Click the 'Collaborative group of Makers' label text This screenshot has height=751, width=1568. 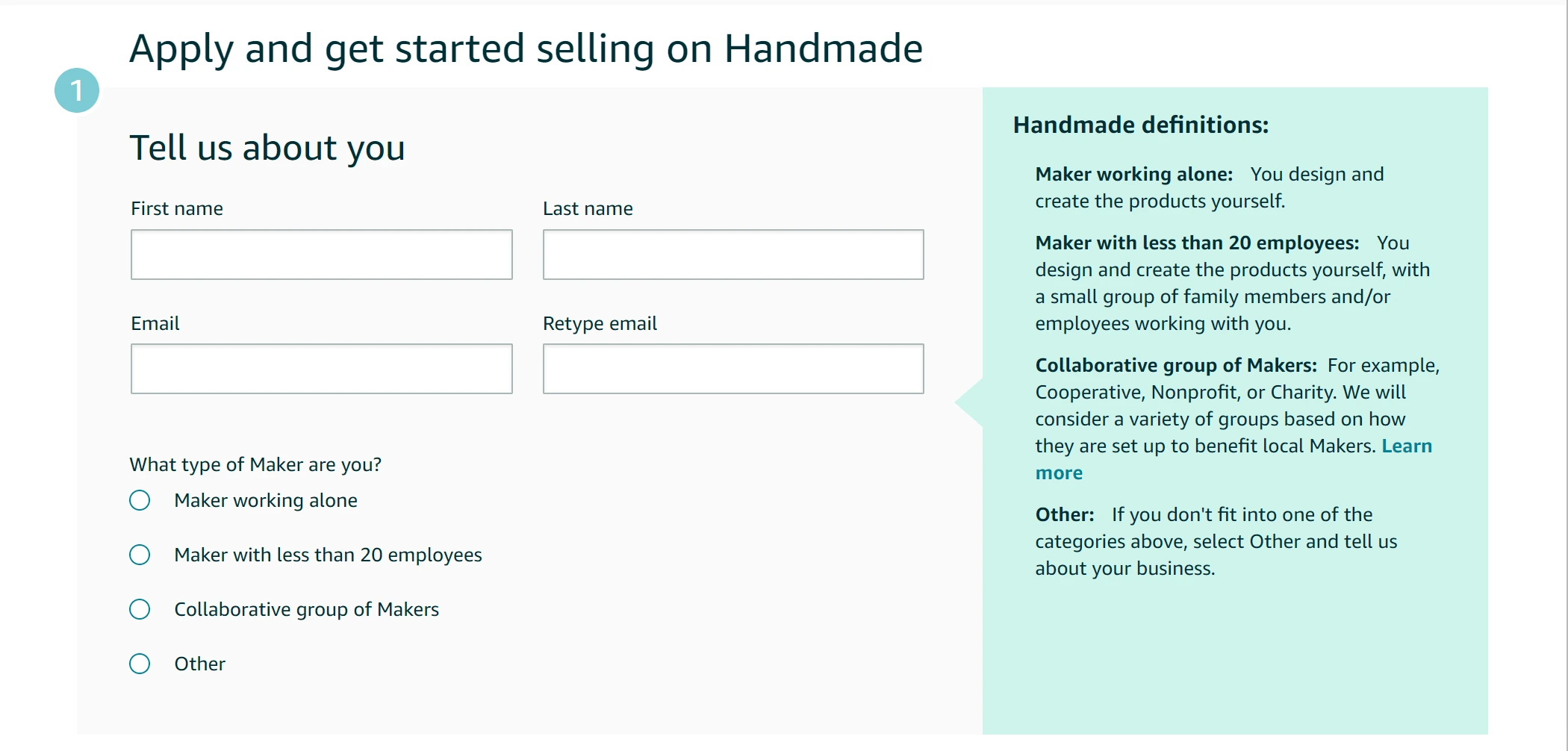306,609
